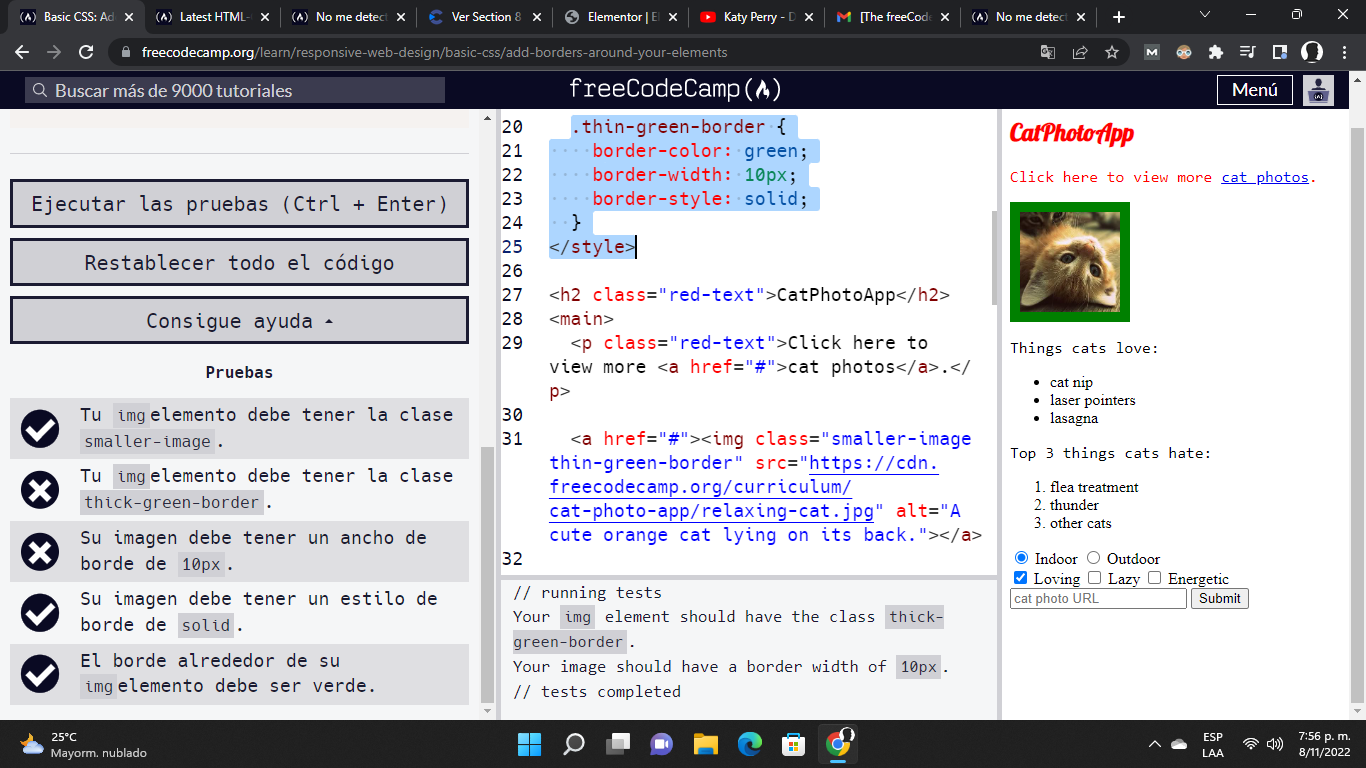This screenshot has height=768, width=1366.
Task: Open the Chrome profile avatar icon
Action: [x=1312, y=51]
